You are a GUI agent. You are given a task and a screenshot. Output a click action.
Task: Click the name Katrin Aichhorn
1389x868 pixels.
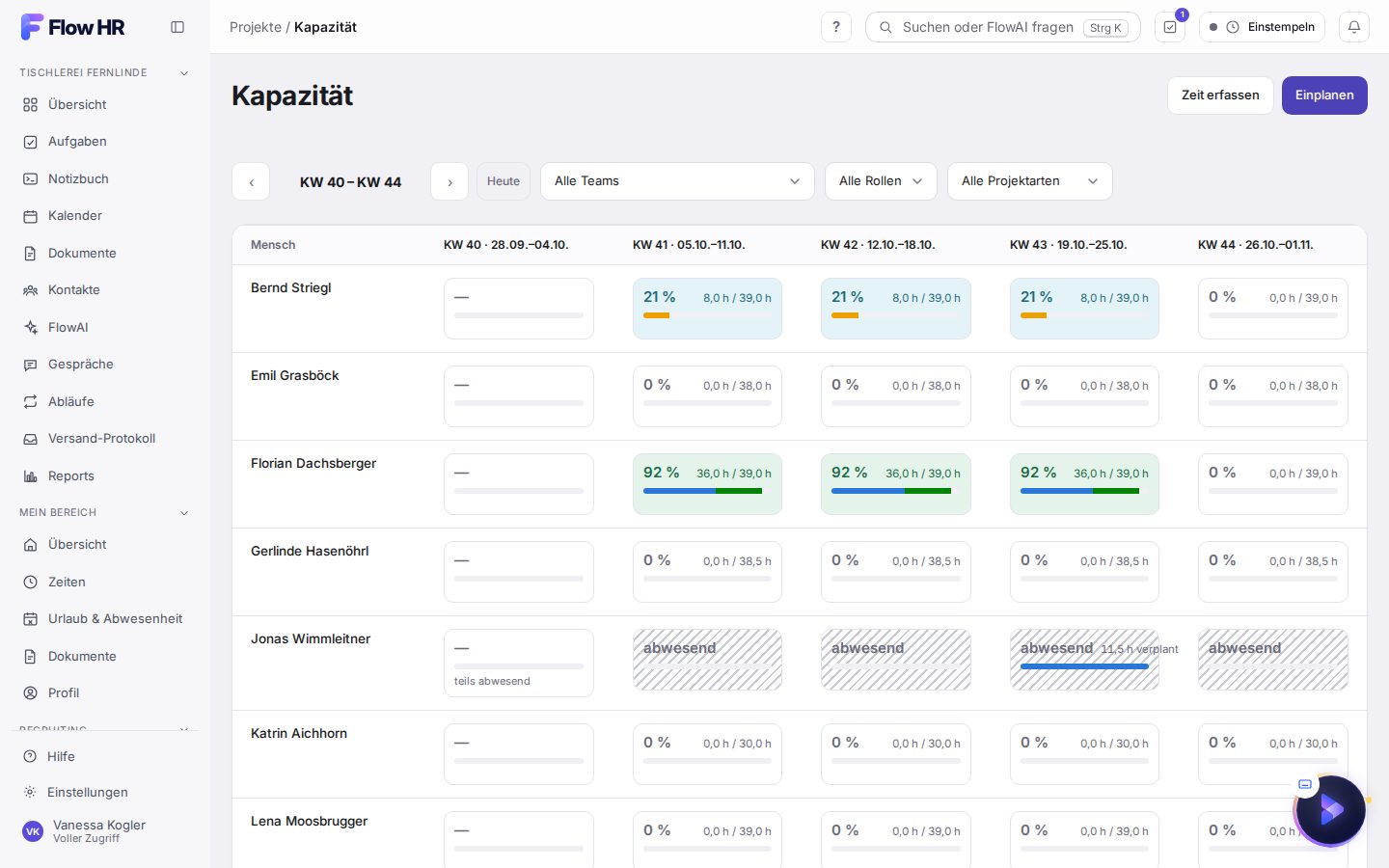coord(299,734)
